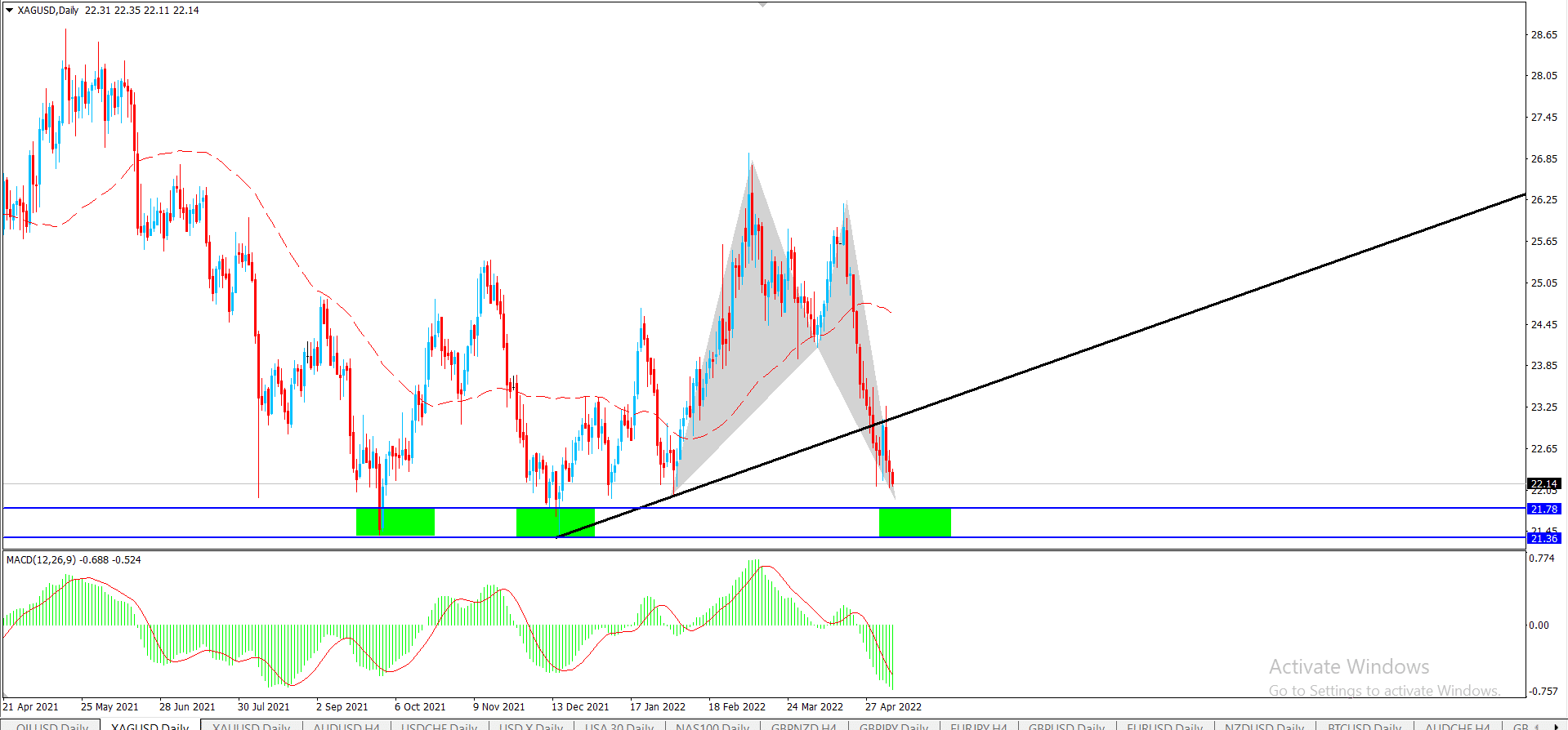This screenshot has width=1568, height=730.
Task: Open the EURUSD Daily chart tab
Action: coord(1164,726)
